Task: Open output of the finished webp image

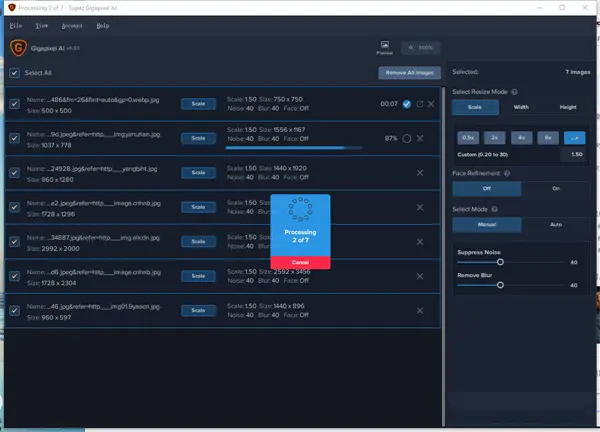Action: click(419, 104)
